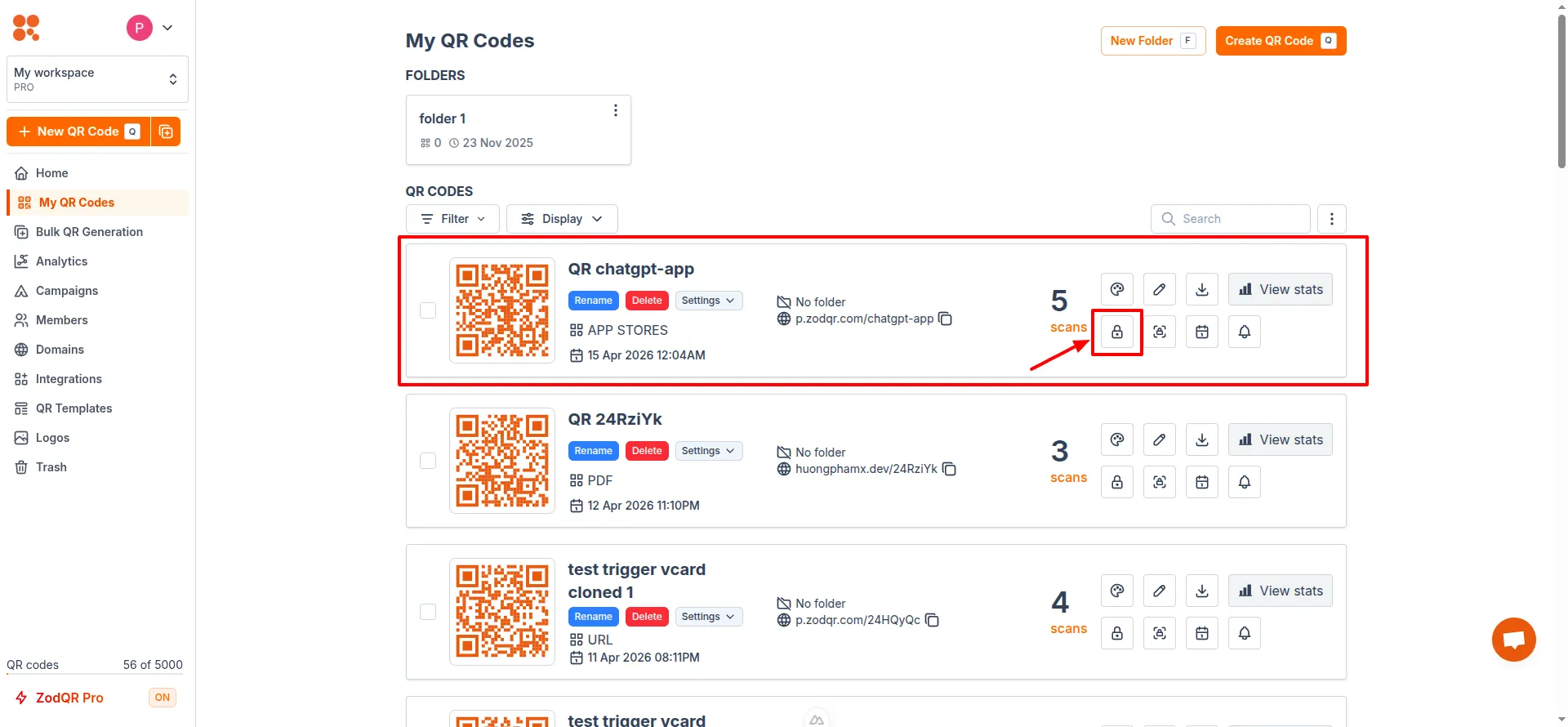Open Settings dropdown for test trigger vcard cloned 1
Screen dimensions: 1568x727
pos(709,617)
